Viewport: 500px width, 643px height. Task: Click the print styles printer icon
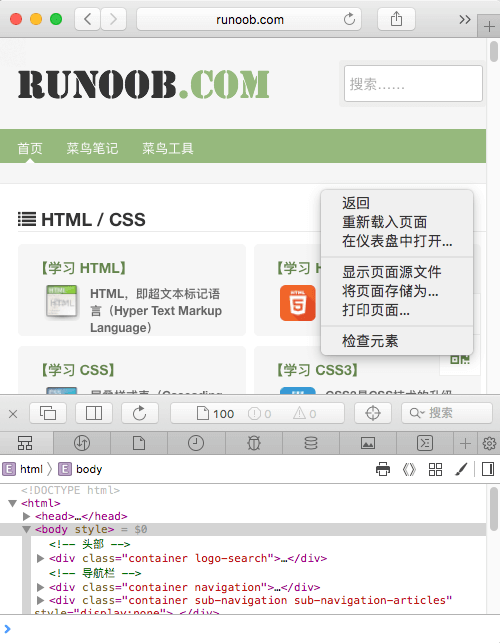pos(383,469)
